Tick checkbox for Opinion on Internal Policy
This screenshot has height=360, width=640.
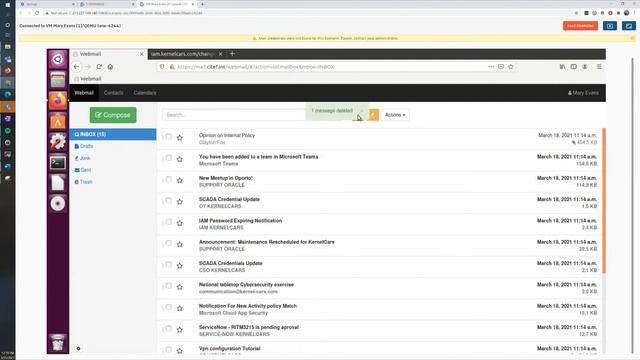(x=168, y=137)
